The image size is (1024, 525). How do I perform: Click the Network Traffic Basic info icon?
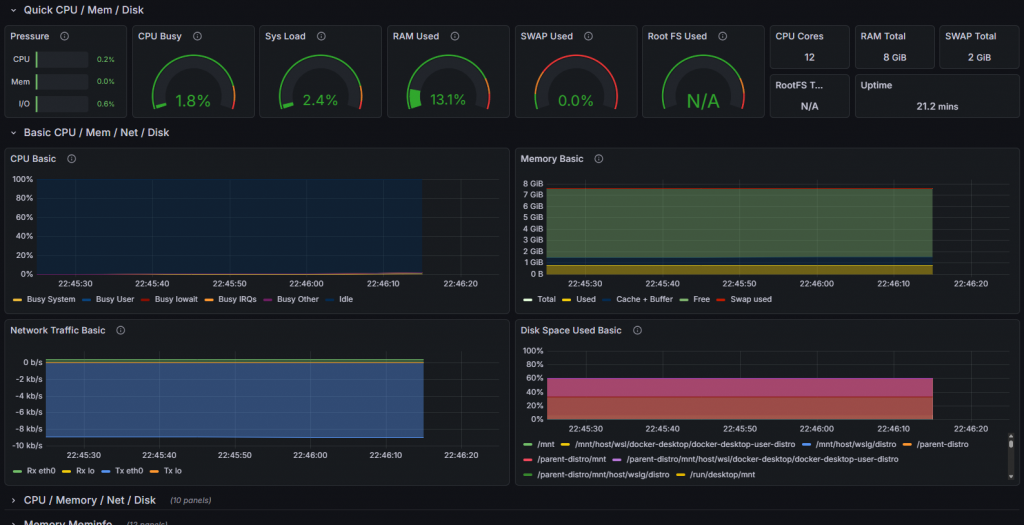tap(121, 330)
